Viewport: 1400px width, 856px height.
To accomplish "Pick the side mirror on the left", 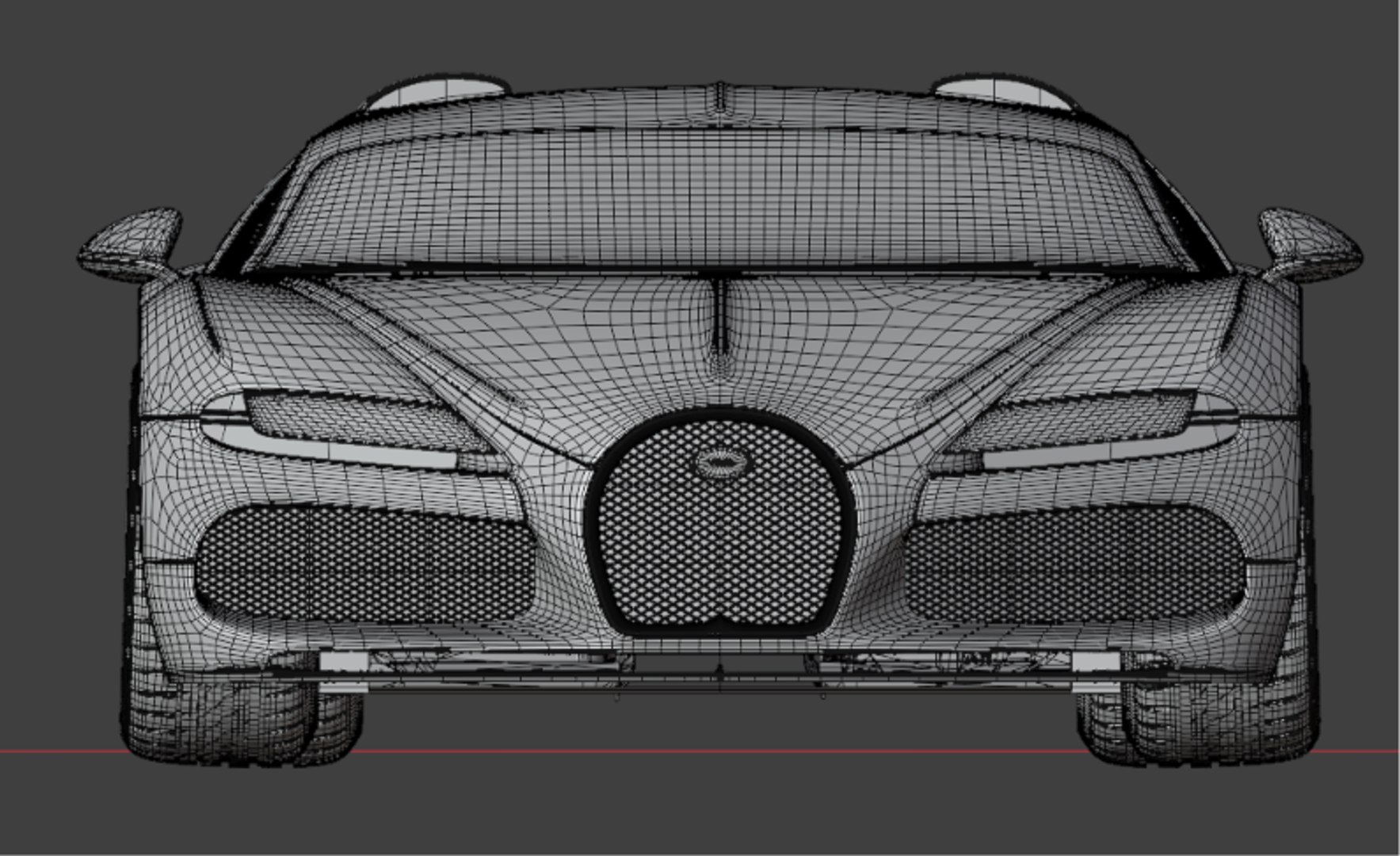I will 129,244.
